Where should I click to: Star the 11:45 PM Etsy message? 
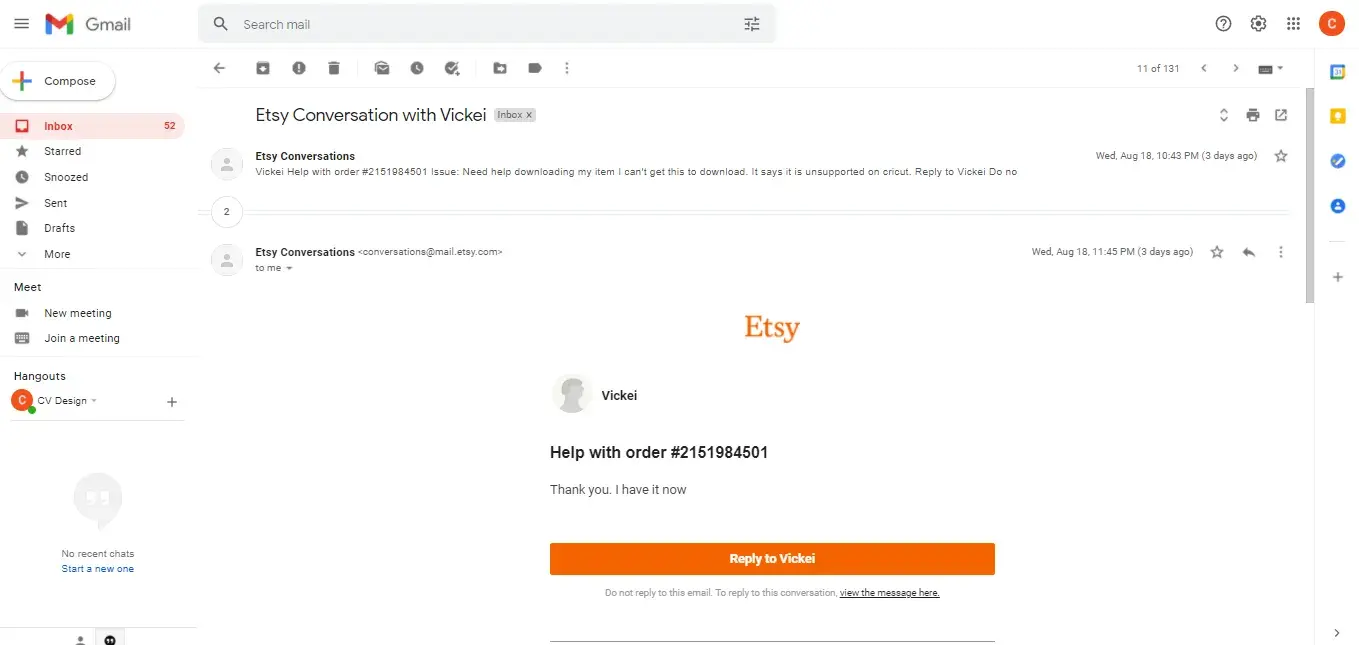1217,252
